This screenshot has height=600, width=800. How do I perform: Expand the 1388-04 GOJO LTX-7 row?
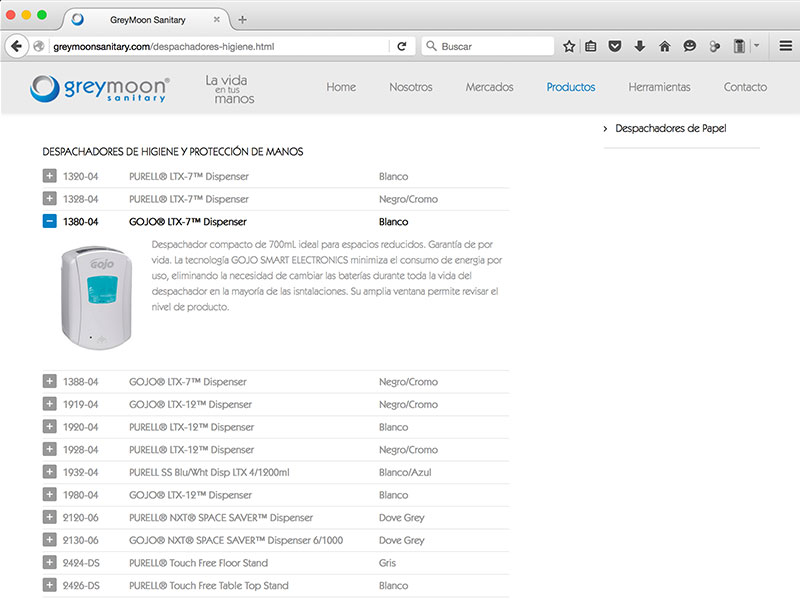click(50, 382)
